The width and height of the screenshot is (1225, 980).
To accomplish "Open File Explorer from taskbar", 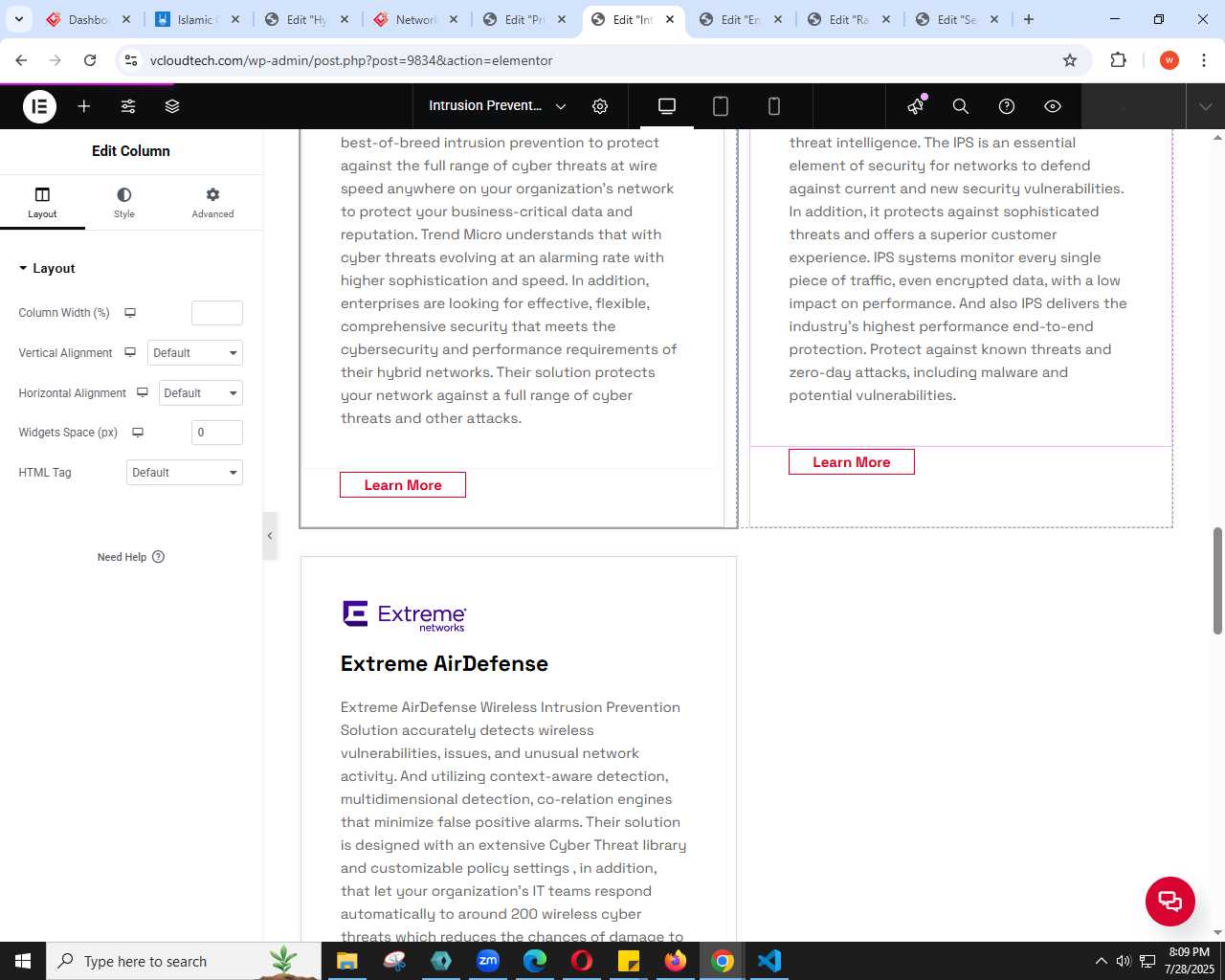I will (x=347, y=961).
